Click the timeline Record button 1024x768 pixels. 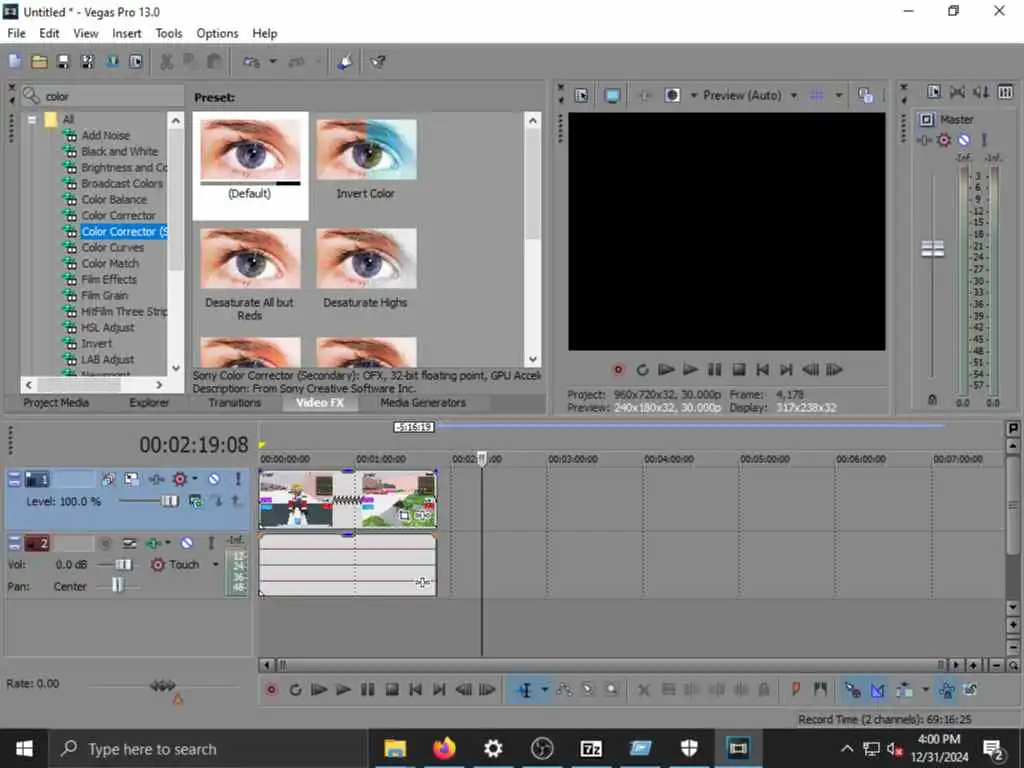click(272, 690)
